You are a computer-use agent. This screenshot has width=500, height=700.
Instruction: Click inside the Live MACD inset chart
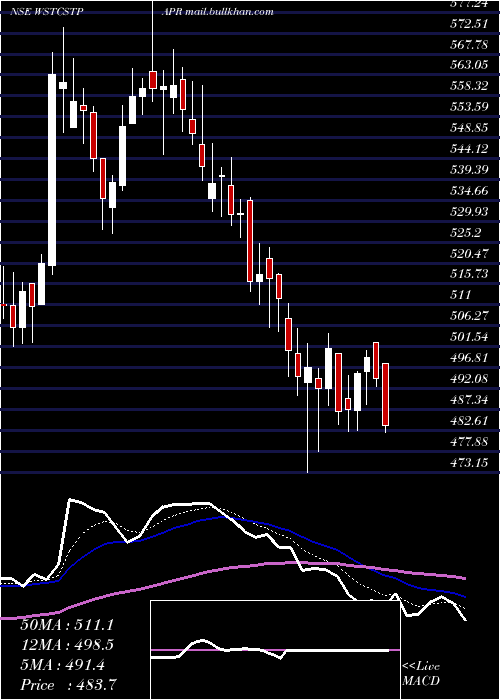275,650
